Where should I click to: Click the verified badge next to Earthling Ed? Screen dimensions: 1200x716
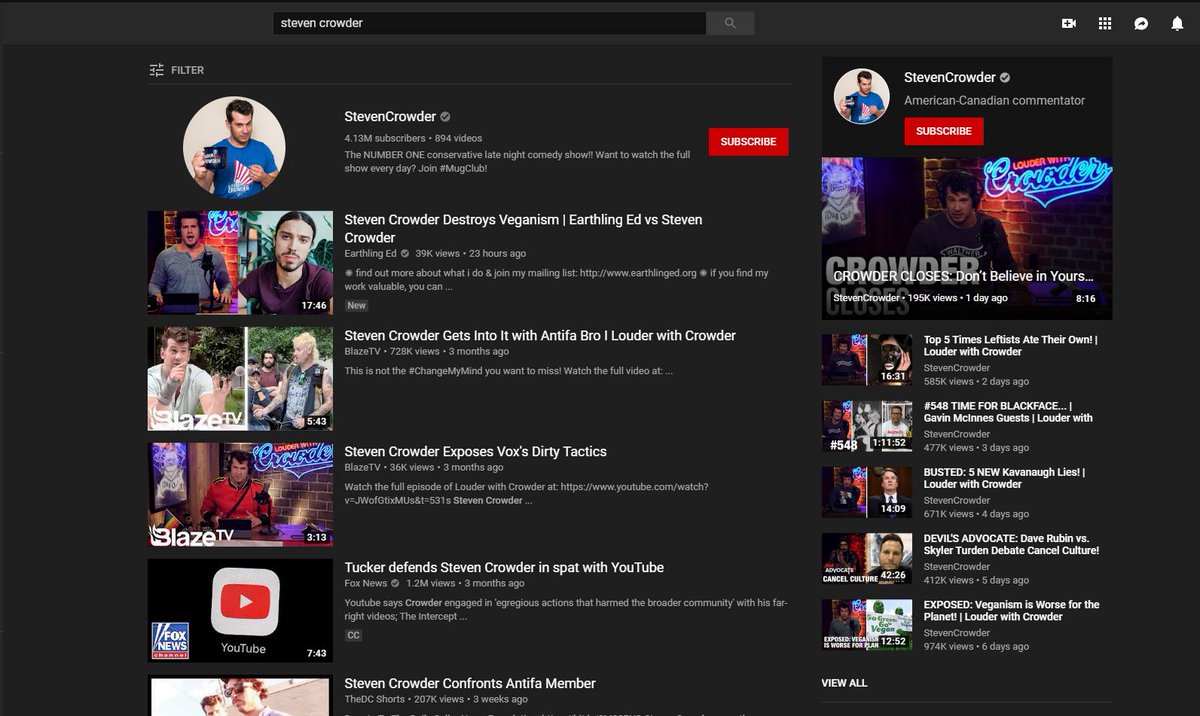(405, 253)
